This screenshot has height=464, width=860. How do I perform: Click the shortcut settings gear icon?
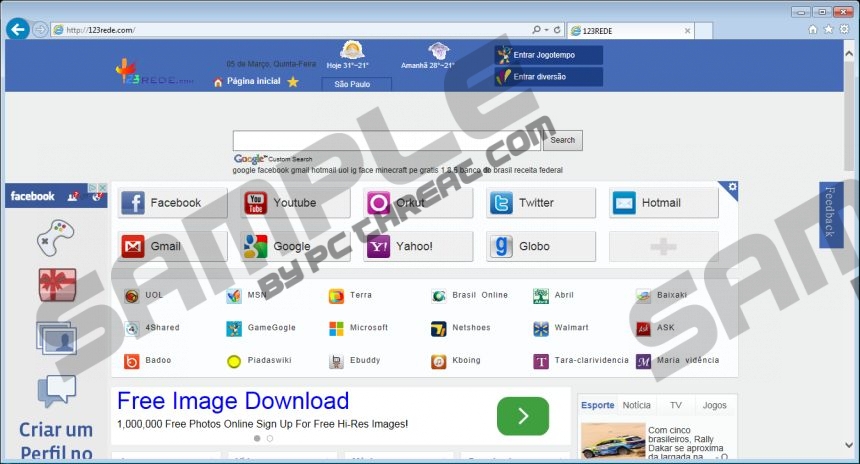(733, 187)
